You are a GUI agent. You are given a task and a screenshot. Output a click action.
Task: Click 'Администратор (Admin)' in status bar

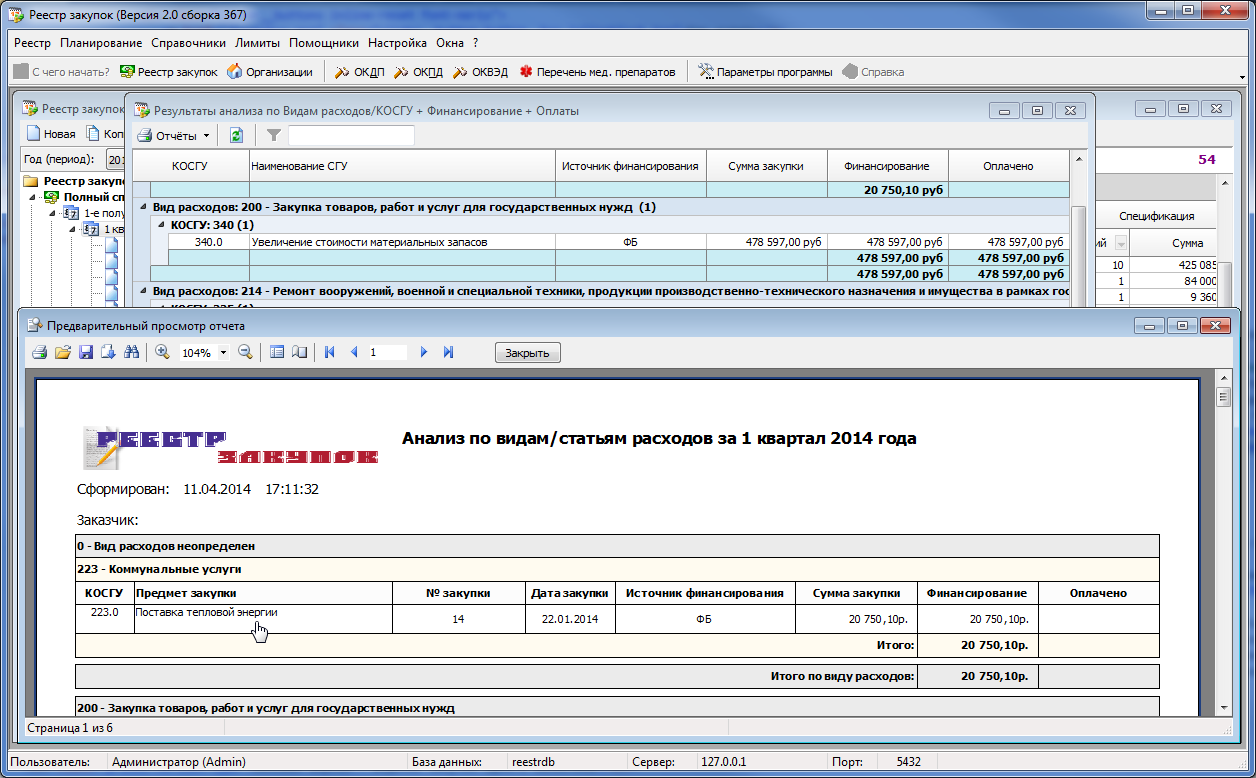(179, 762)
